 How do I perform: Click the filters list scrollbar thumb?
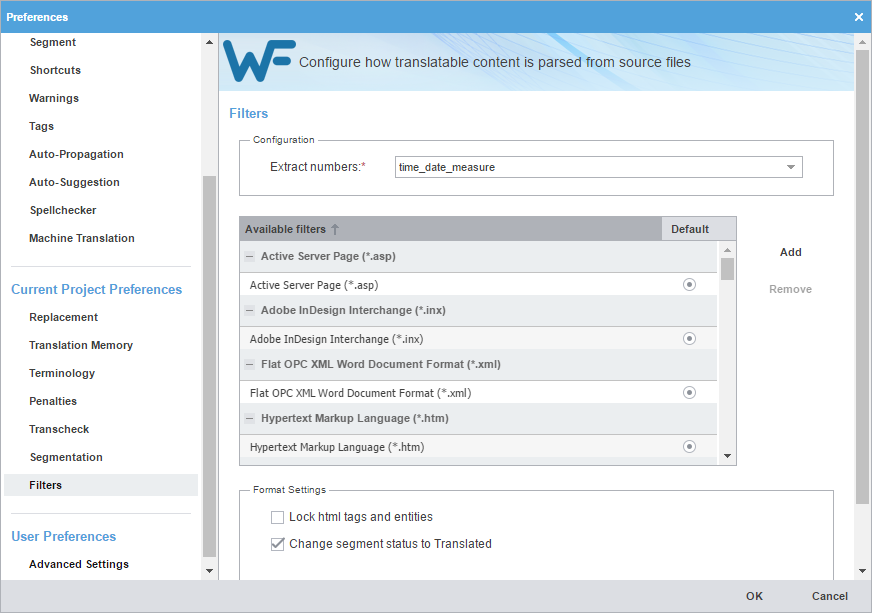click(727, 269)
